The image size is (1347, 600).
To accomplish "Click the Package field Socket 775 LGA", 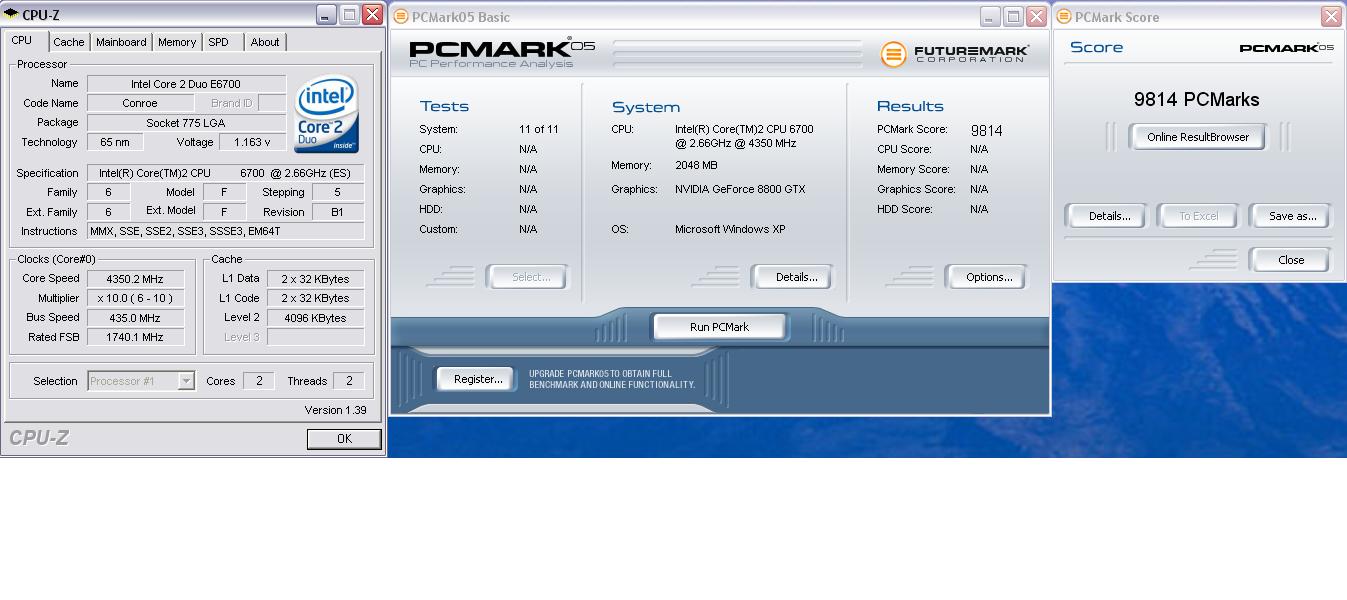I will pos(186,122).
